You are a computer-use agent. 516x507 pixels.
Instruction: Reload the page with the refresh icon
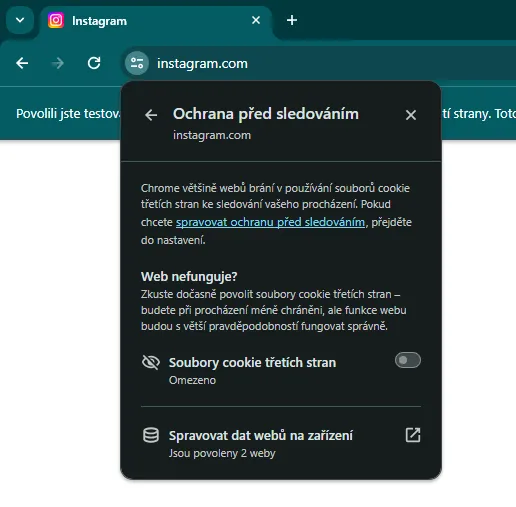coord(94,63)
